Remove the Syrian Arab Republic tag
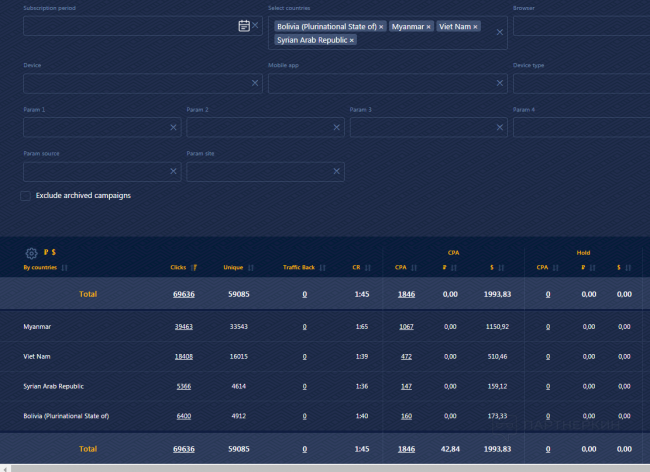Viewport: 650px width, 472px height. click(352, 40)
